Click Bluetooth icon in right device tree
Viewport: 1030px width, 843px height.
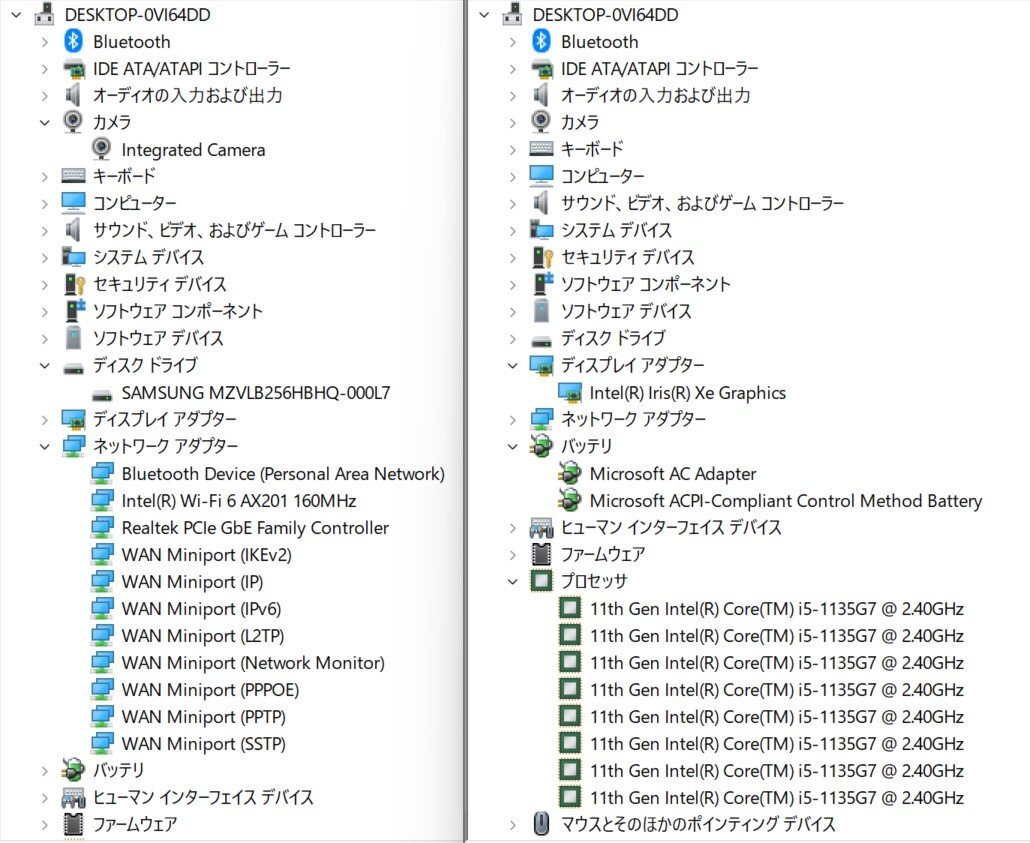[541, 41]
